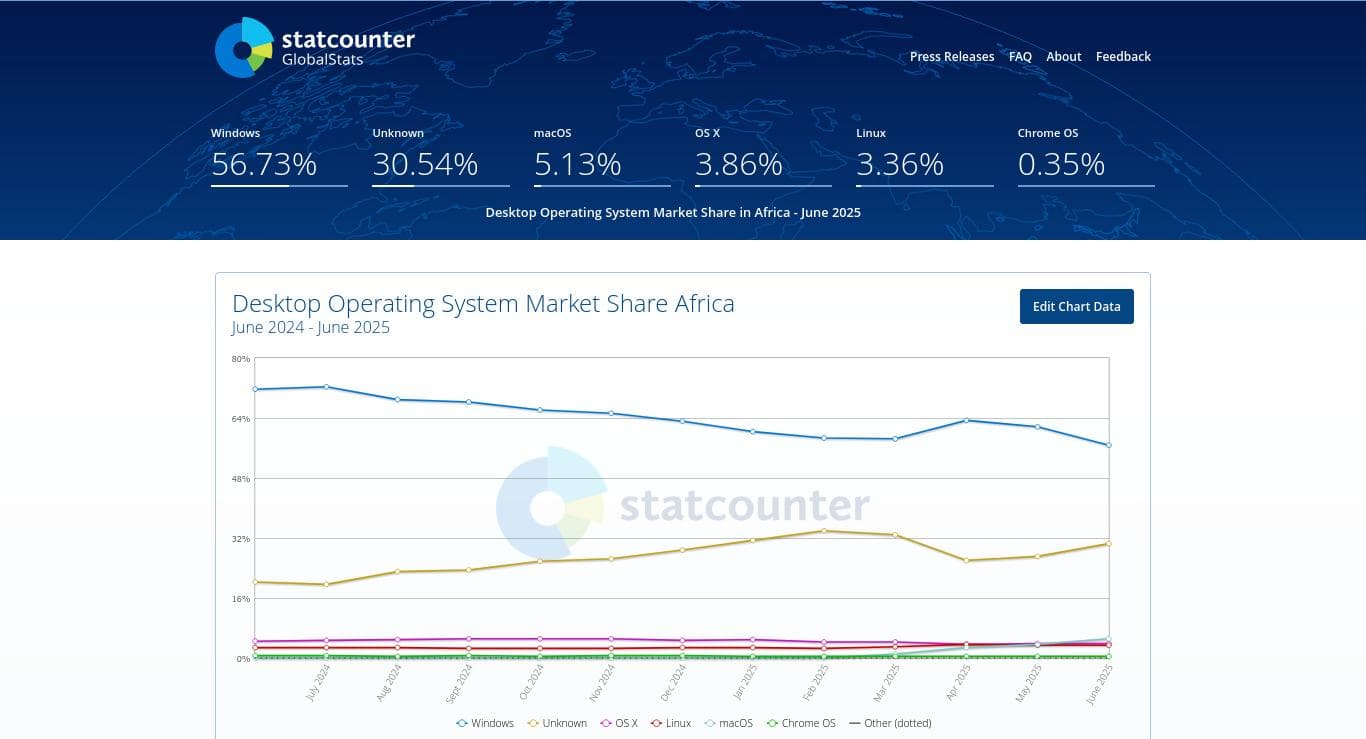Viewport: 1366px width, 739px height.
Task: Click the statcounter GlobalStats logo
Action: click(x=314, y=47)
